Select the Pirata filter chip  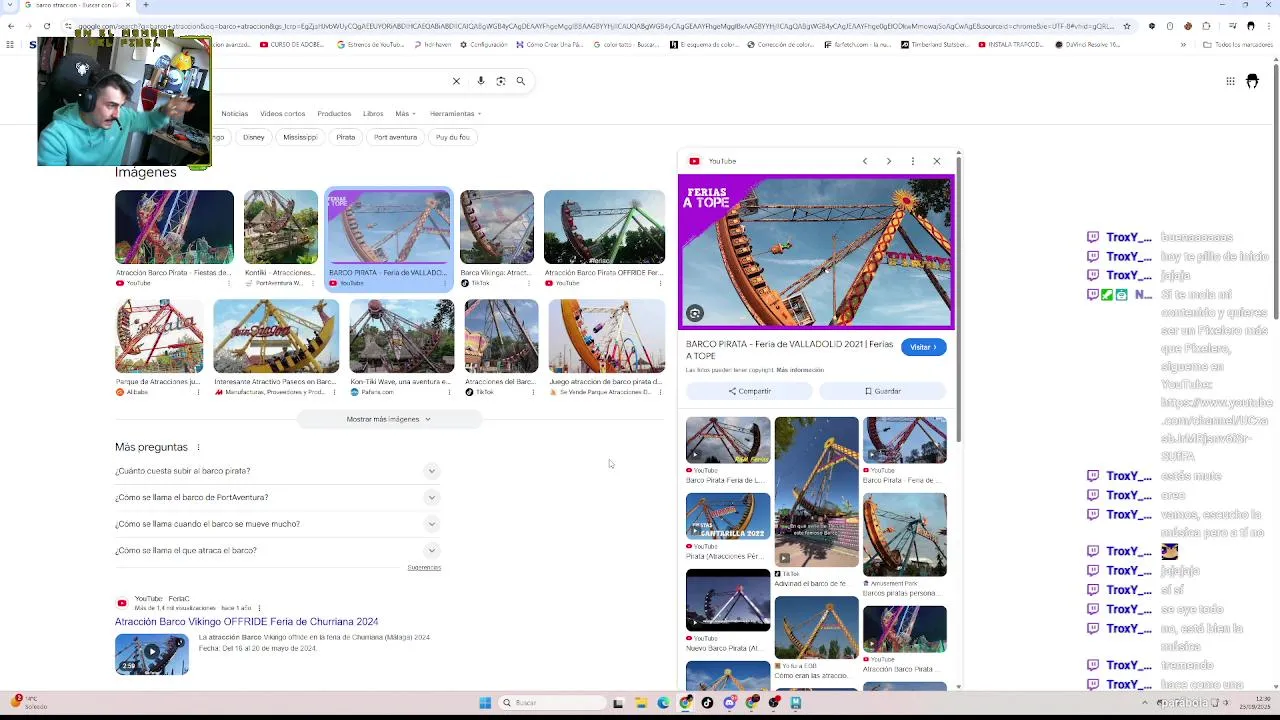pyautogui.click(x=346, y=137)
